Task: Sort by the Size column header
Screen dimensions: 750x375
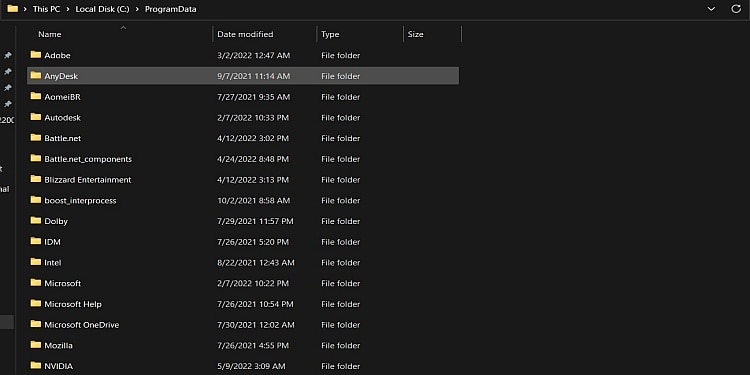Action: coord(416,34)
